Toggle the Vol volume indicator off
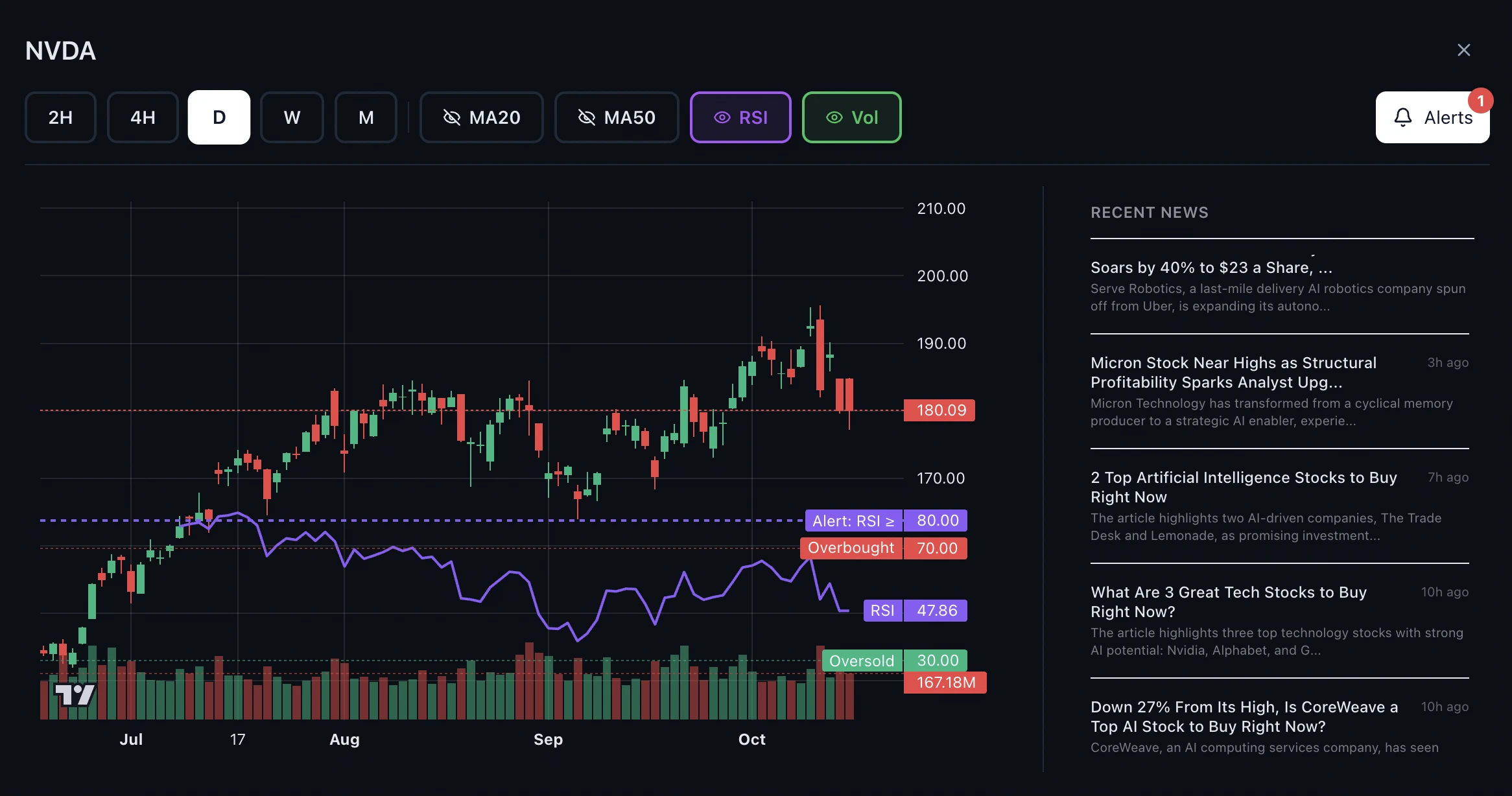1512x796 pixels. point(851,117)
